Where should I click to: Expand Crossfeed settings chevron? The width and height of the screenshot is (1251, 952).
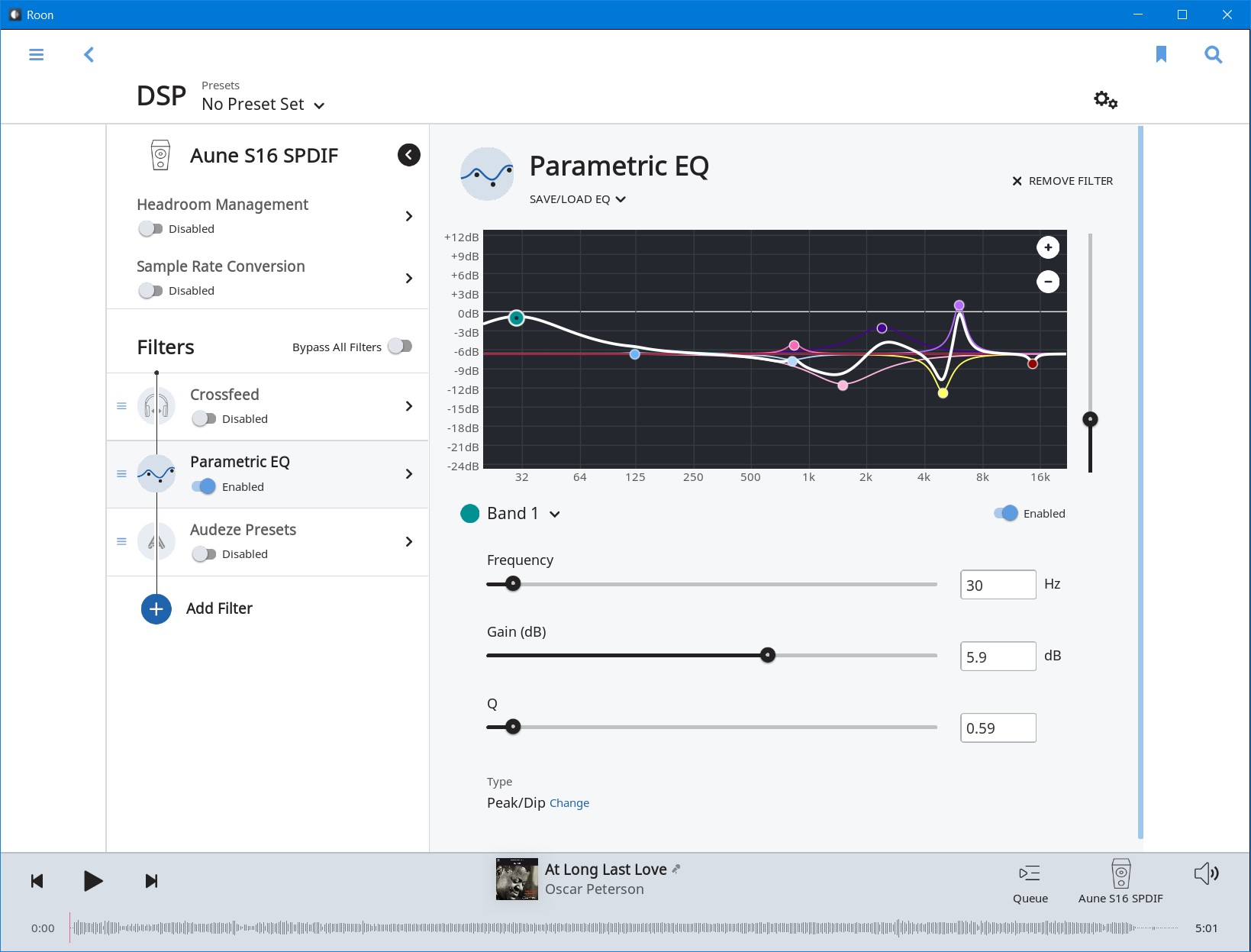[x=409, y=406]
